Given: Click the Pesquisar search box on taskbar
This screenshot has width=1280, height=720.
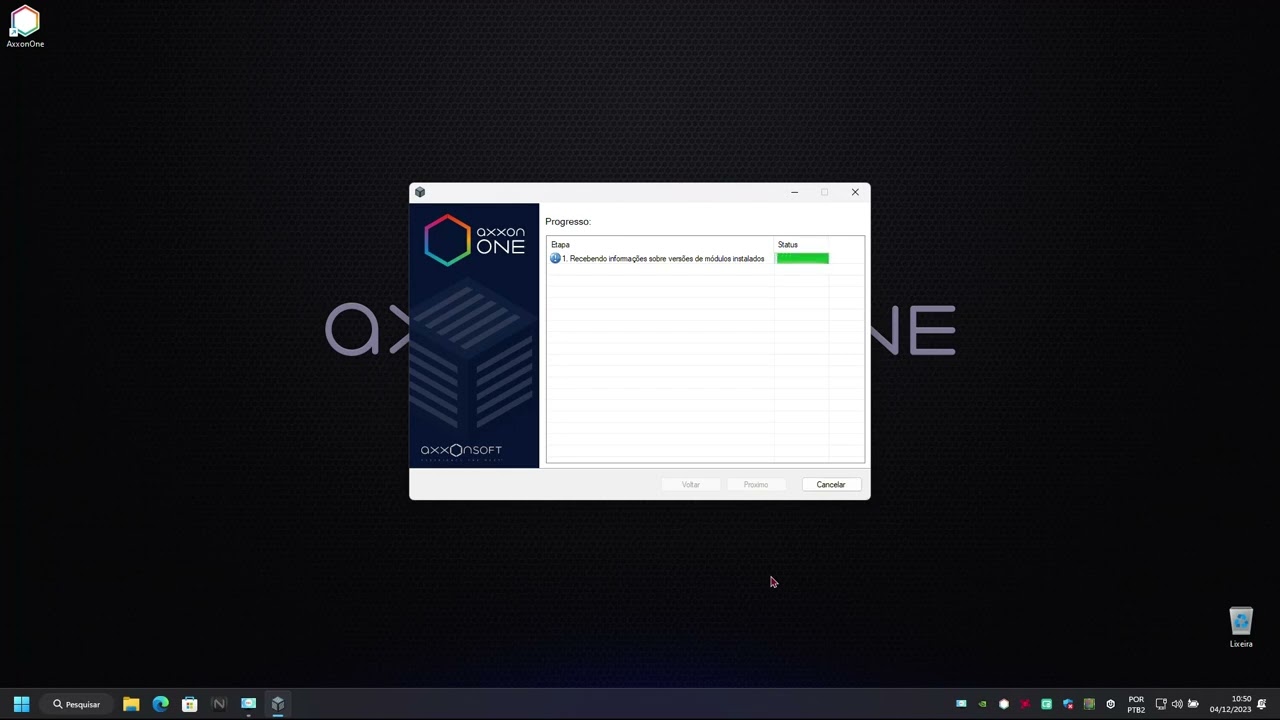Looking at the screenshot, I should 78,704.
